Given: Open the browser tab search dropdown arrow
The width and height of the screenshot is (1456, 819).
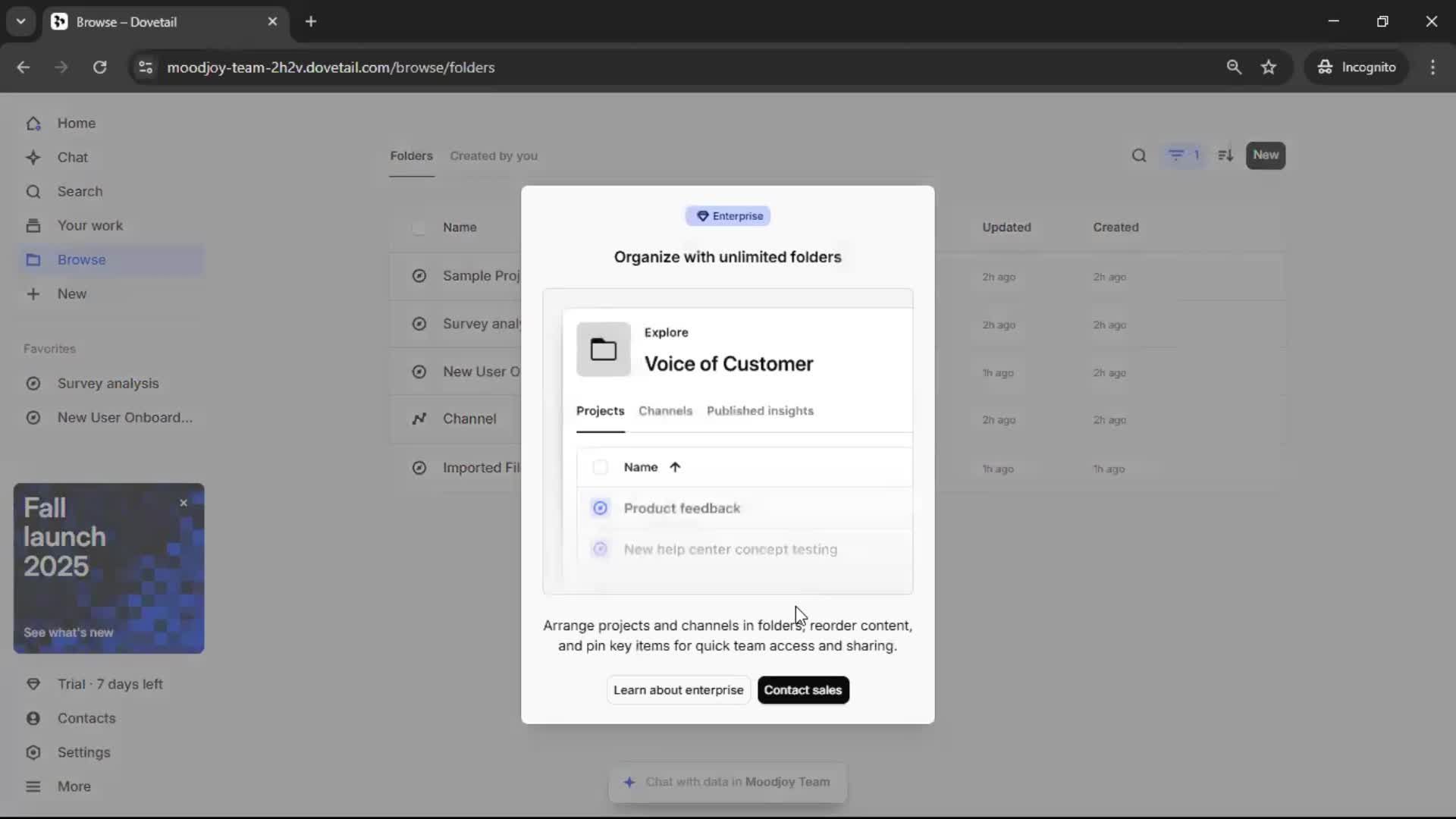Looking at the screenshot, I should click(20, 21).
